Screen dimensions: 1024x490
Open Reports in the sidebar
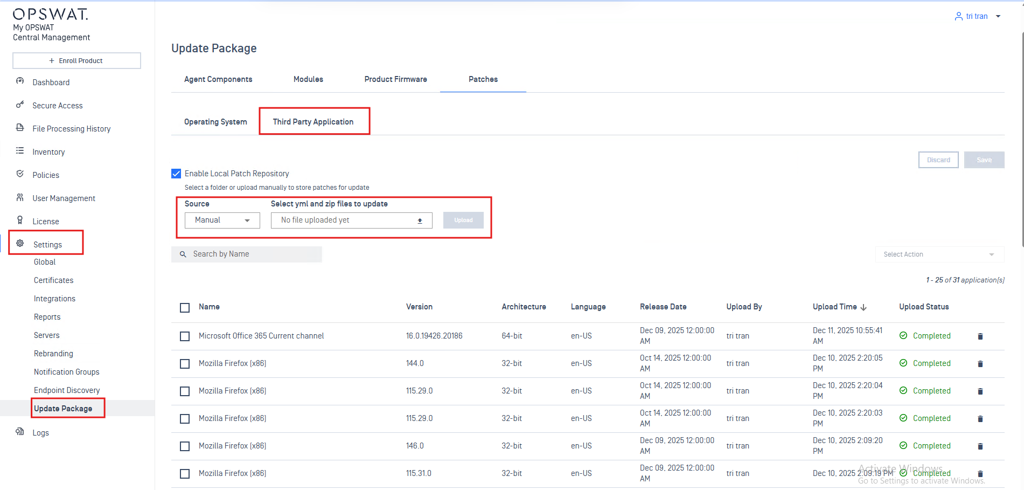tap(47, 317)
